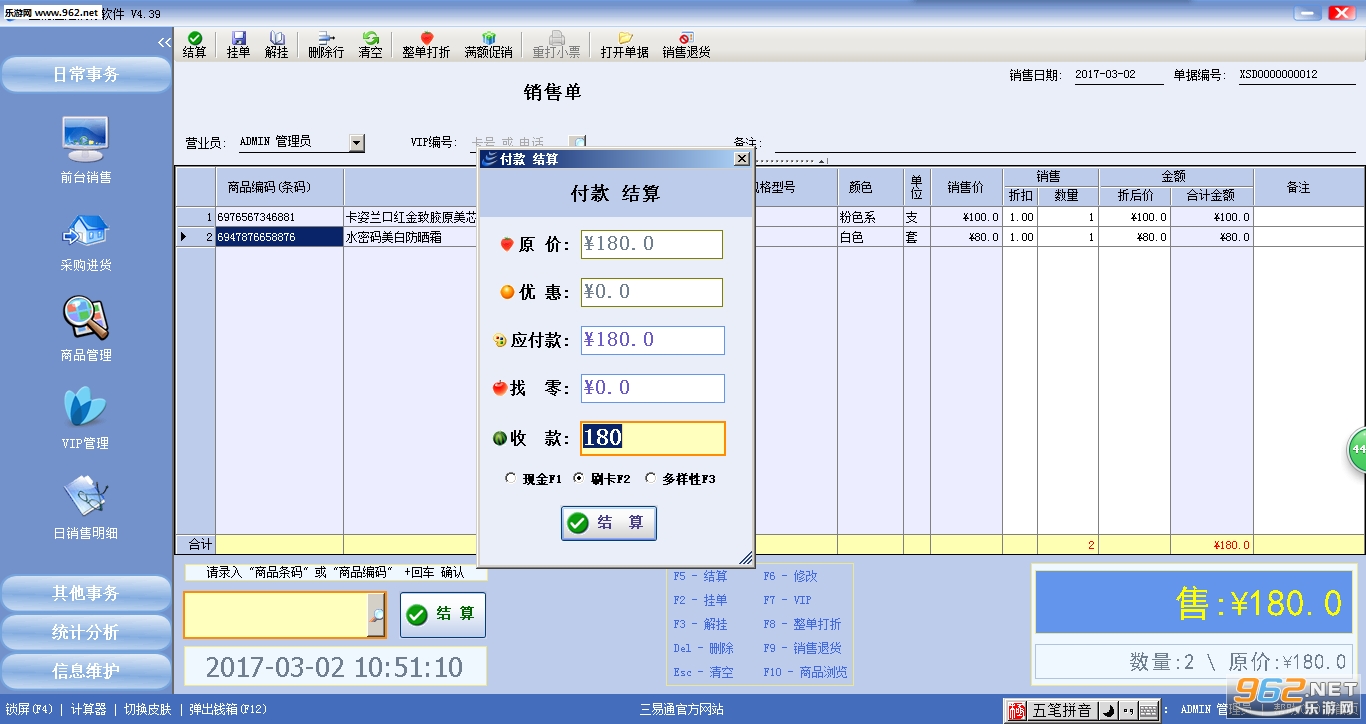The height and width of the screenshot is (724, 1366).
Task: Click the 销售日期 date field
Action: pyautogui.click(x=1118, y=75)
